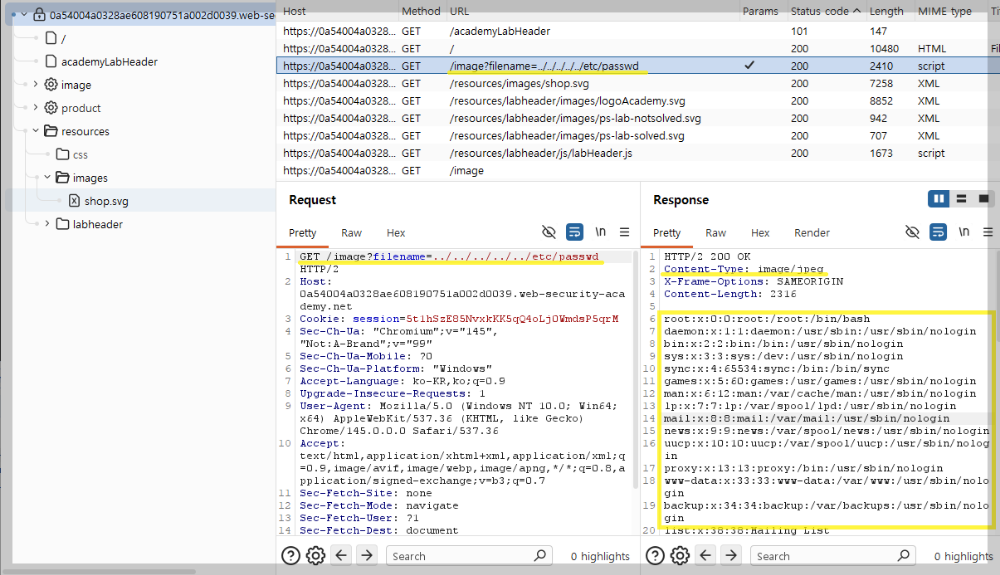Open help for Request search
Screen dimensions: 1000x575
click(291, 556)
